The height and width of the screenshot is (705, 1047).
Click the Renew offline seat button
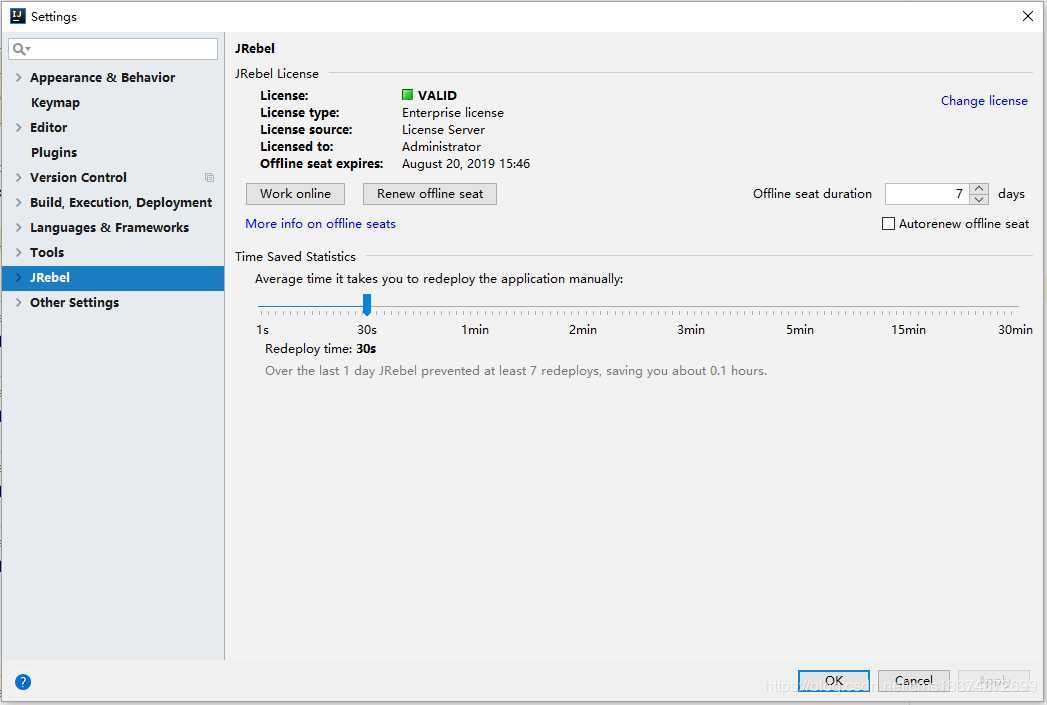click(x=430, y=194)
